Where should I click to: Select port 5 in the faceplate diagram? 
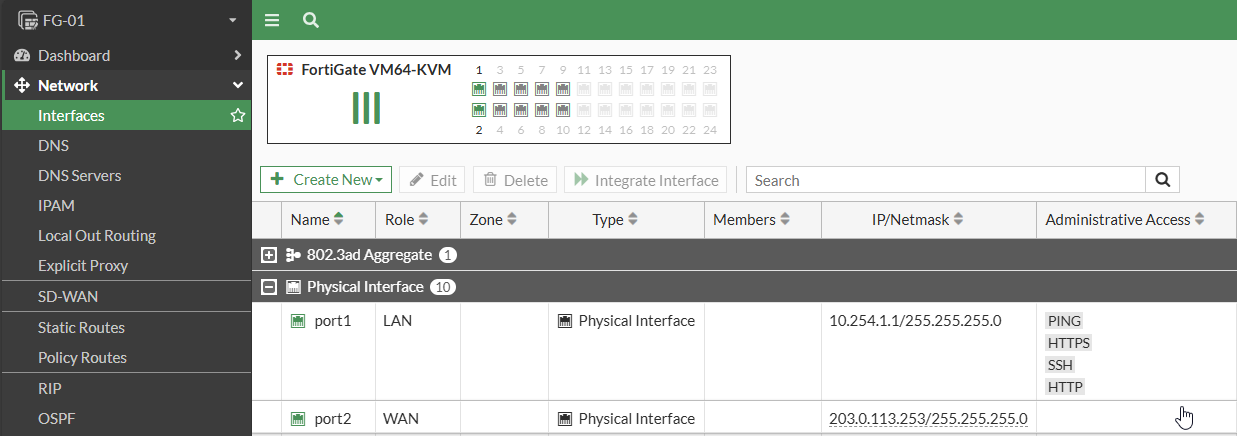(521, 89)
